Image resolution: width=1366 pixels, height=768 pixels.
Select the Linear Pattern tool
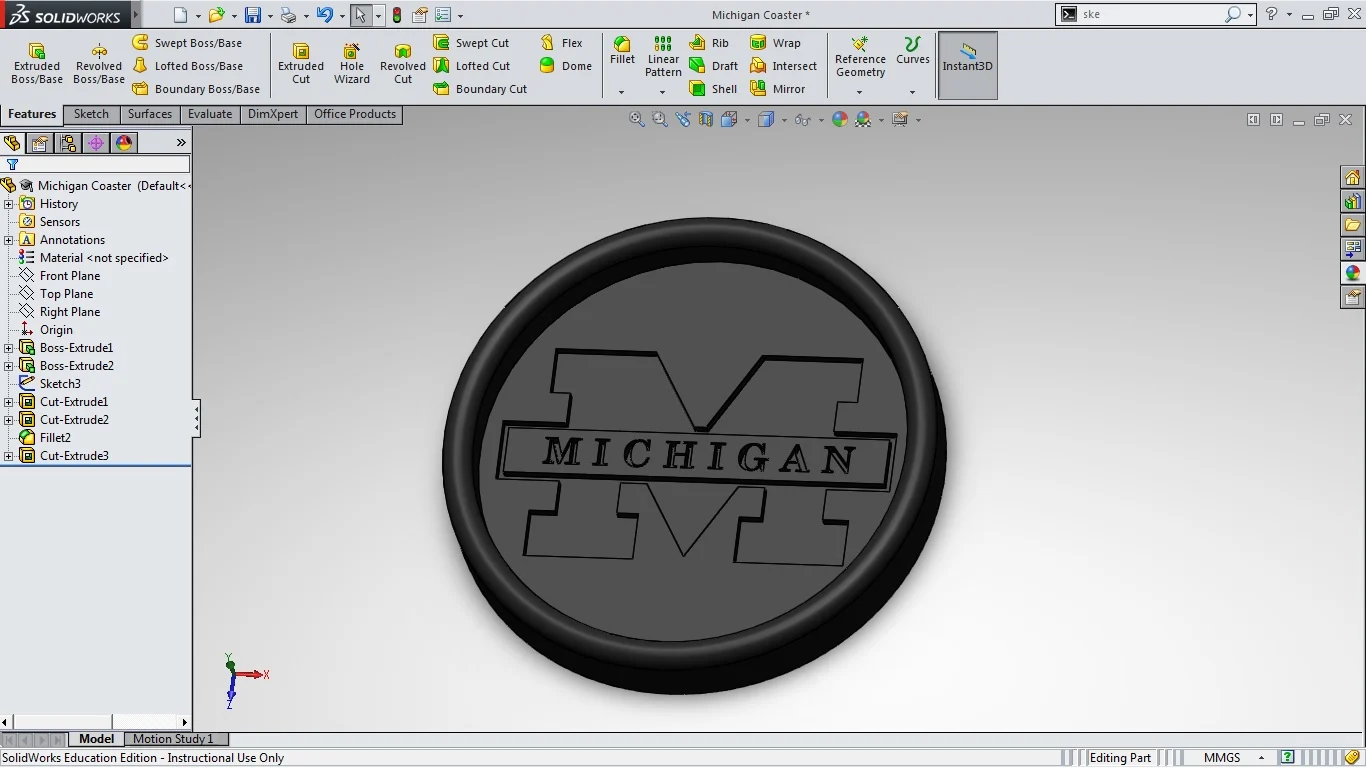663,56
